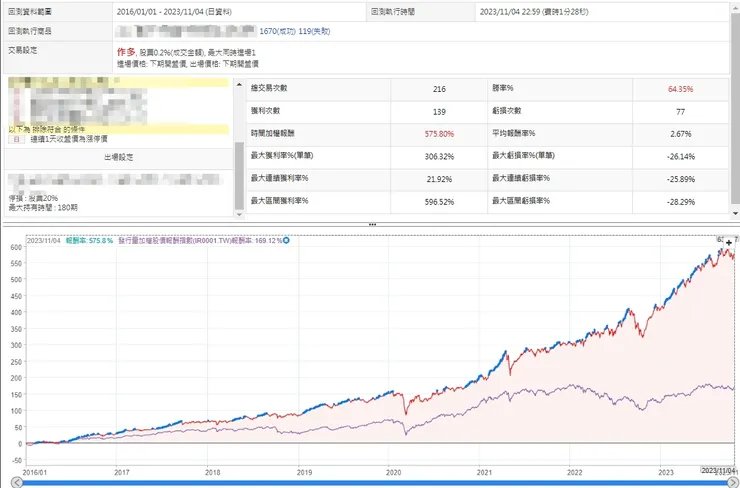The width and height of the screenshot is (740, 488).
Task: Click the 虧損次數 label cell
Action: pos(560,111)
